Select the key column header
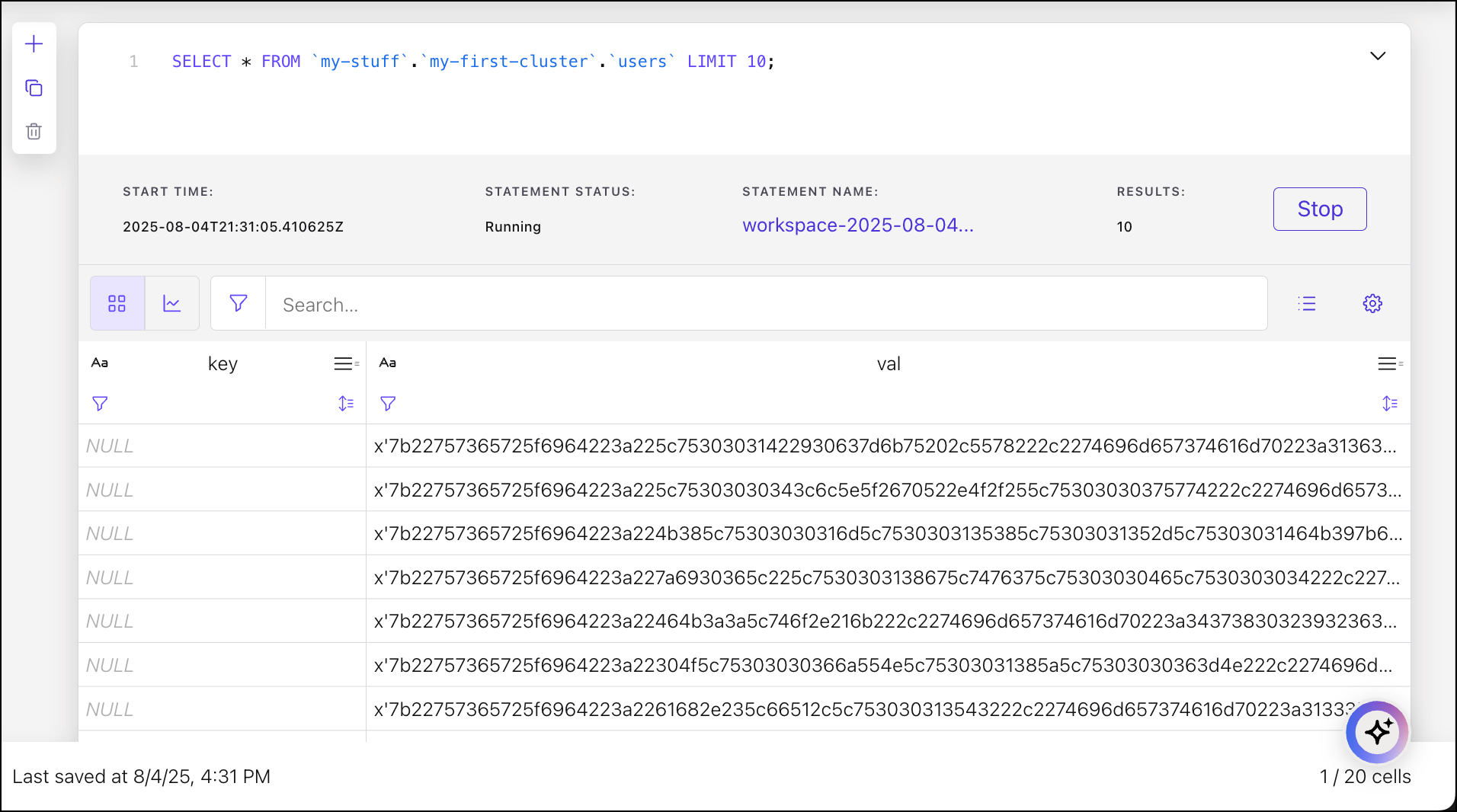This screenshot has height=812, width=1457. pyautogui.click(x=223, y=364)
